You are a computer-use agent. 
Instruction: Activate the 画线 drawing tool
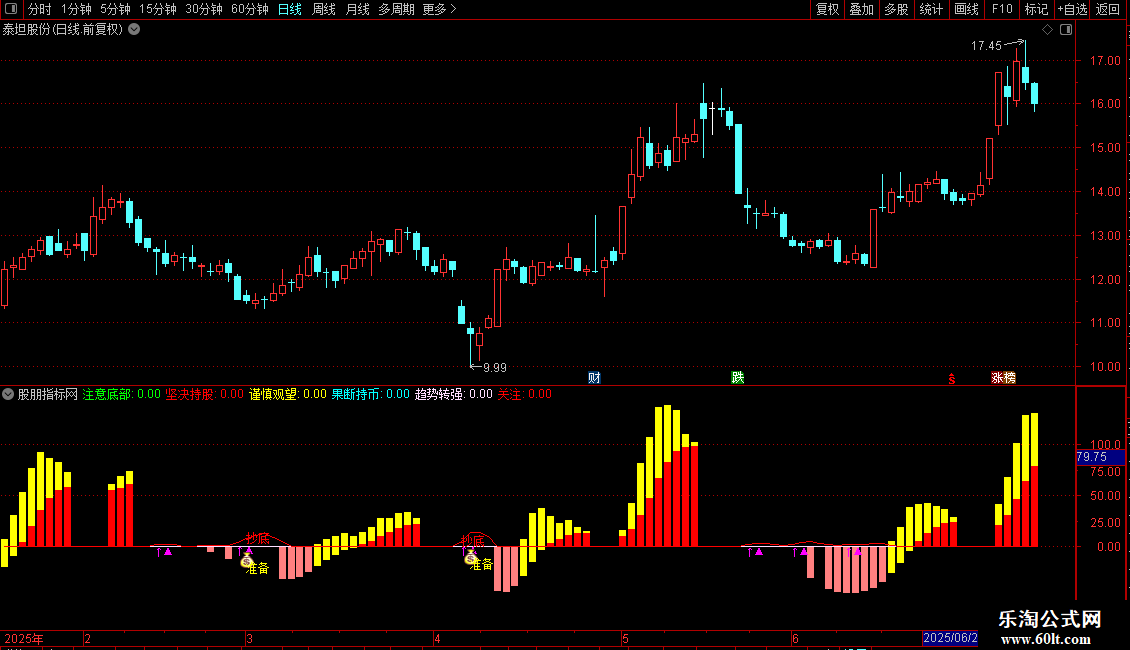966,9
